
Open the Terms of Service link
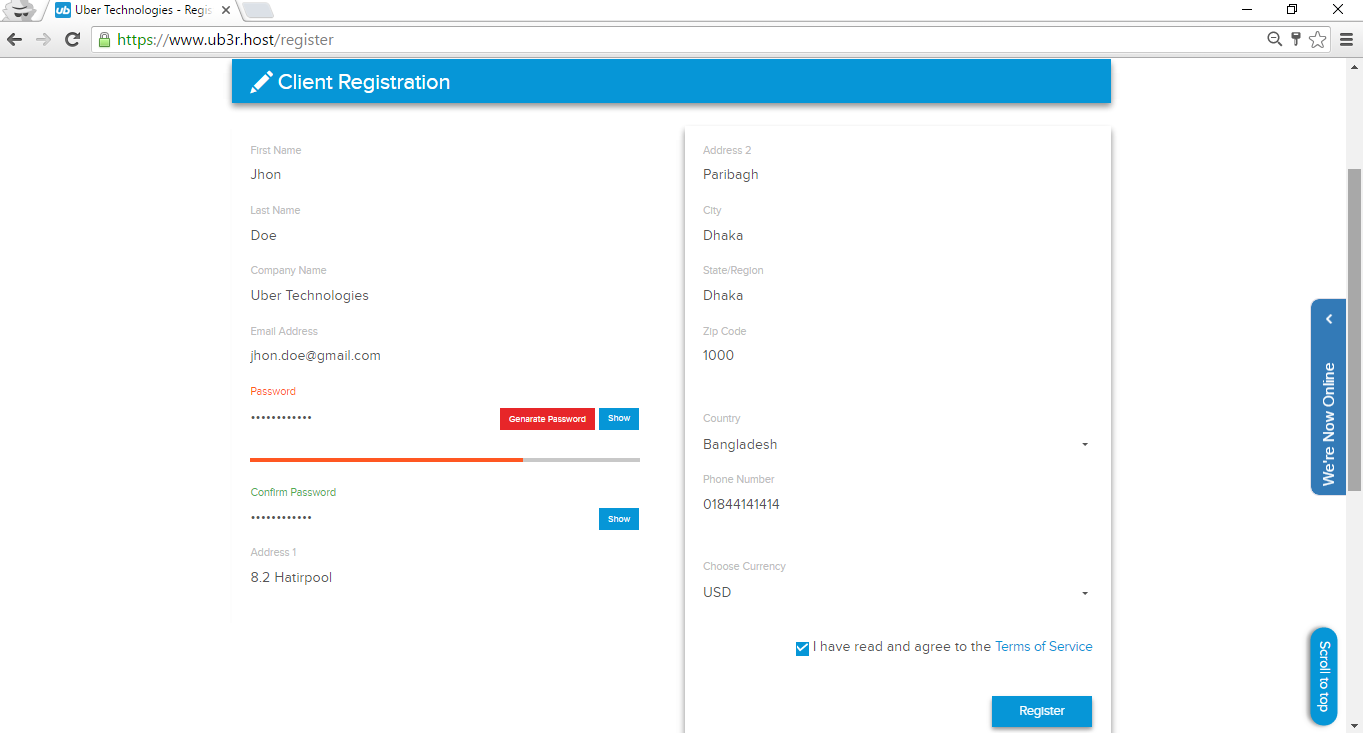1043,647
